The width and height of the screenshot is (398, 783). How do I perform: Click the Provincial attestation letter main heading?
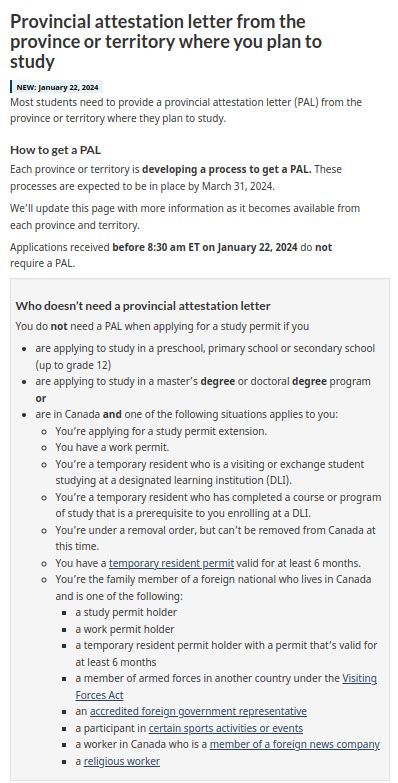pyautogui.click(x=166, y=41)
